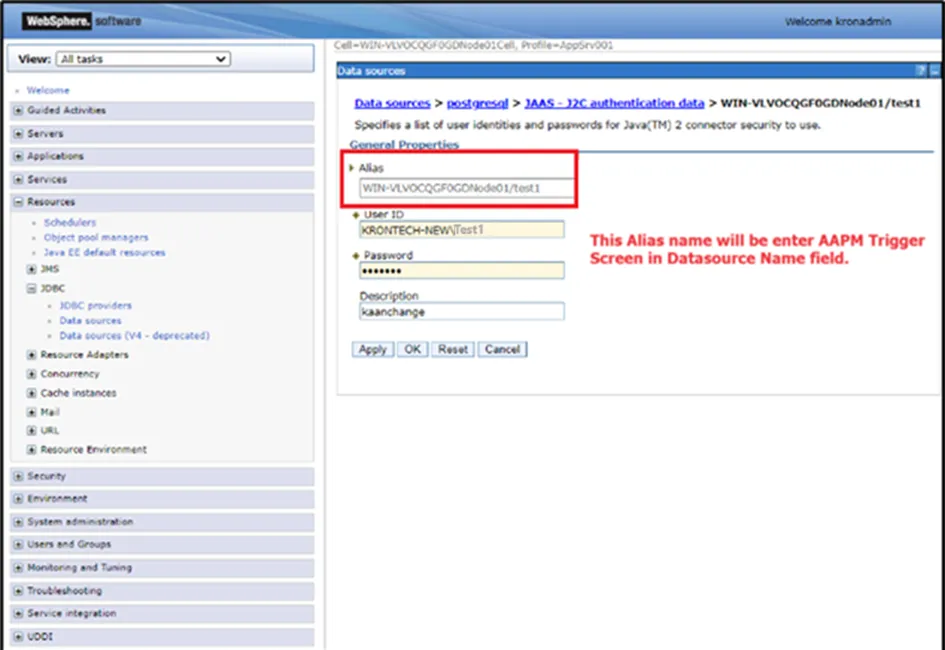Click the Reset button
Screen dimensions: 945x650
(x=453, y=349)
